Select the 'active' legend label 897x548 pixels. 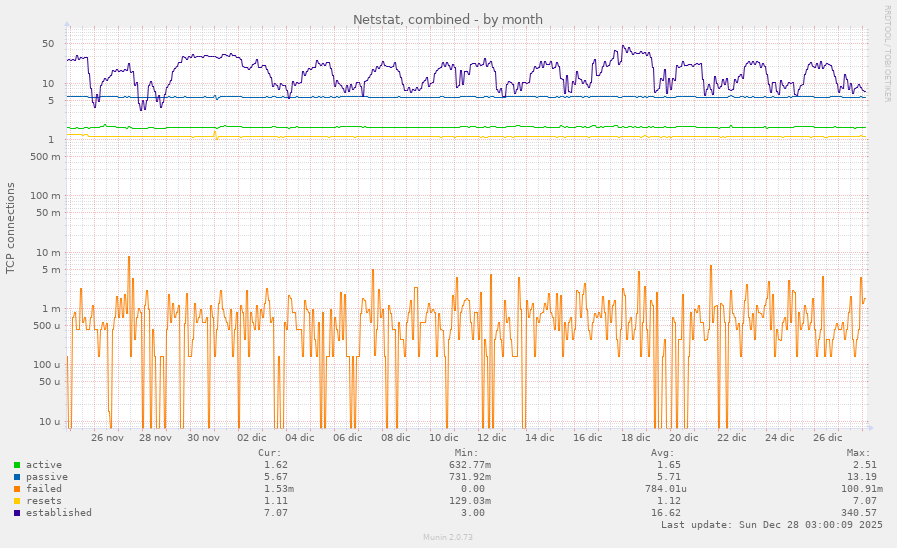(x=43, y=465)
